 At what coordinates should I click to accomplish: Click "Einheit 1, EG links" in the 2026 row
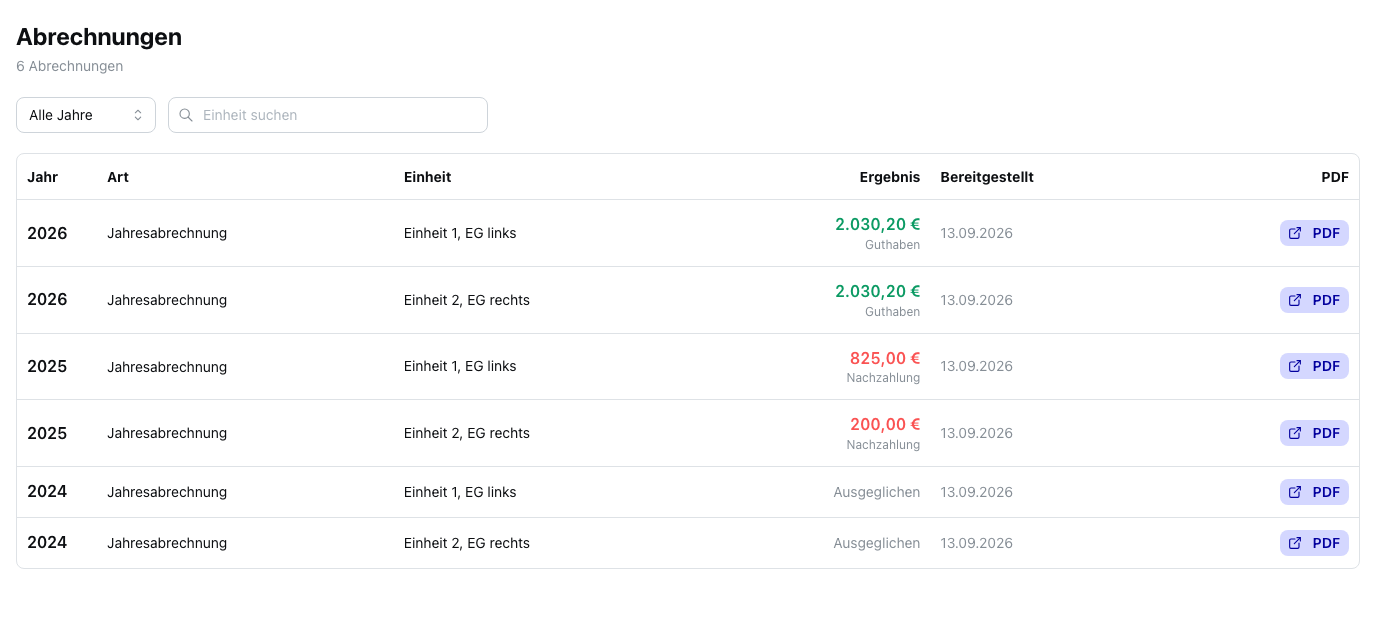click(x=460, y=233)
